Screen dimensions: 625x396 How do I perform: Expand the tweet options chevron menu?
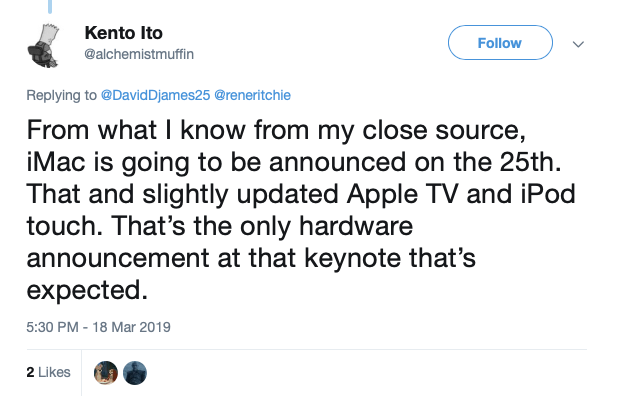[578, 44]
